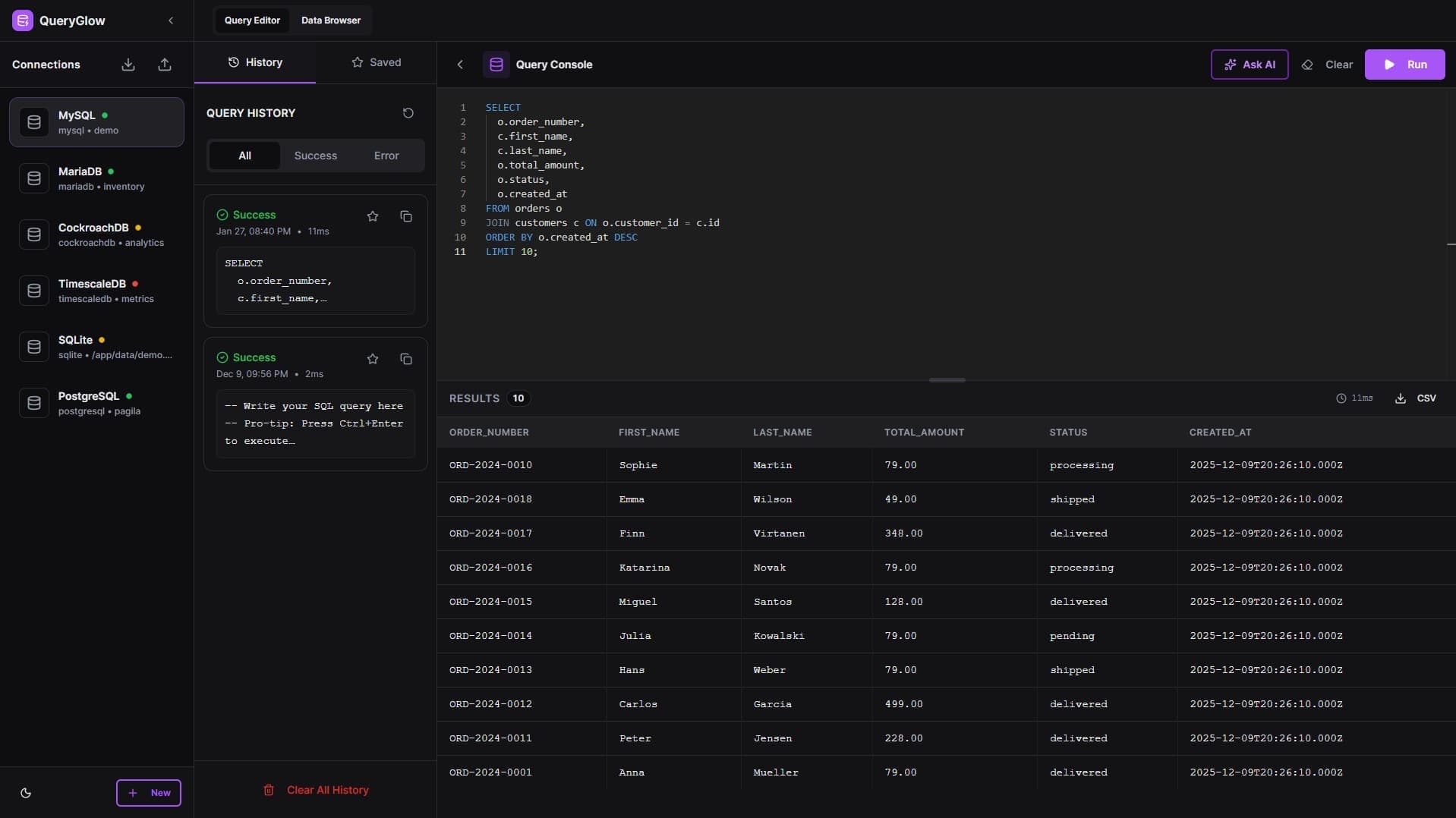The height and width of the screenshot is (818, 1456).
Task: Copy the Dec 9 query to clipboard
Action: coord(406,359)
